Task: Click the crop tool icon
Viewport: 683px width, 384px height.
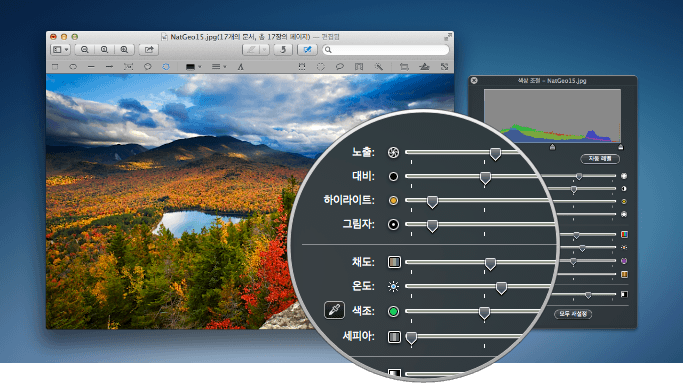Action: 404,67
